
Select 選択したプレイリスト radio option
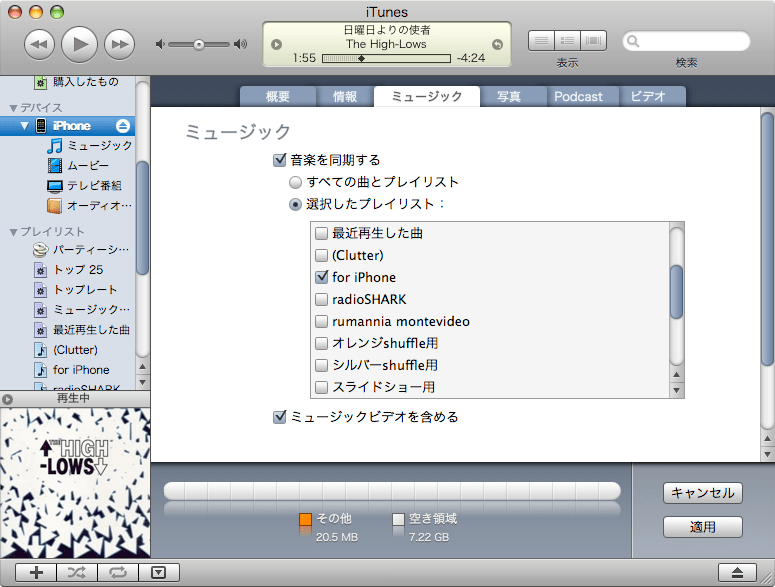coord(296,205)
